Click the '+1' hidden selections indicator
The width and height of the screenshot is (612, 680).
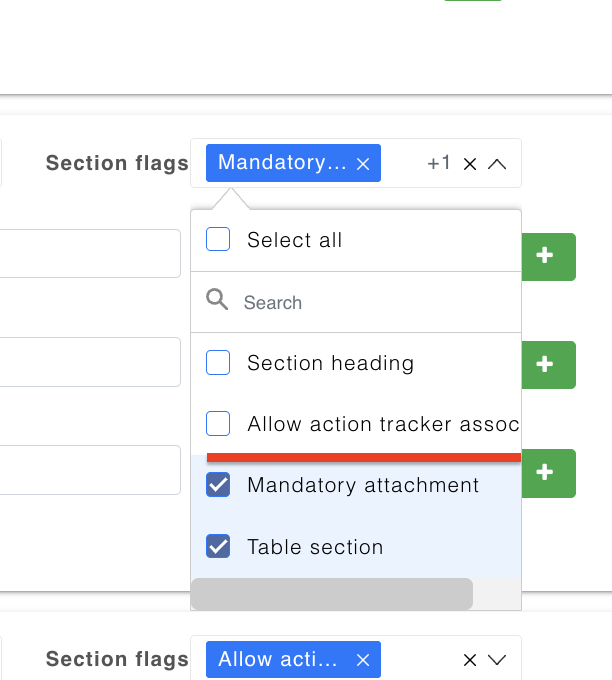tap(438, 163)
